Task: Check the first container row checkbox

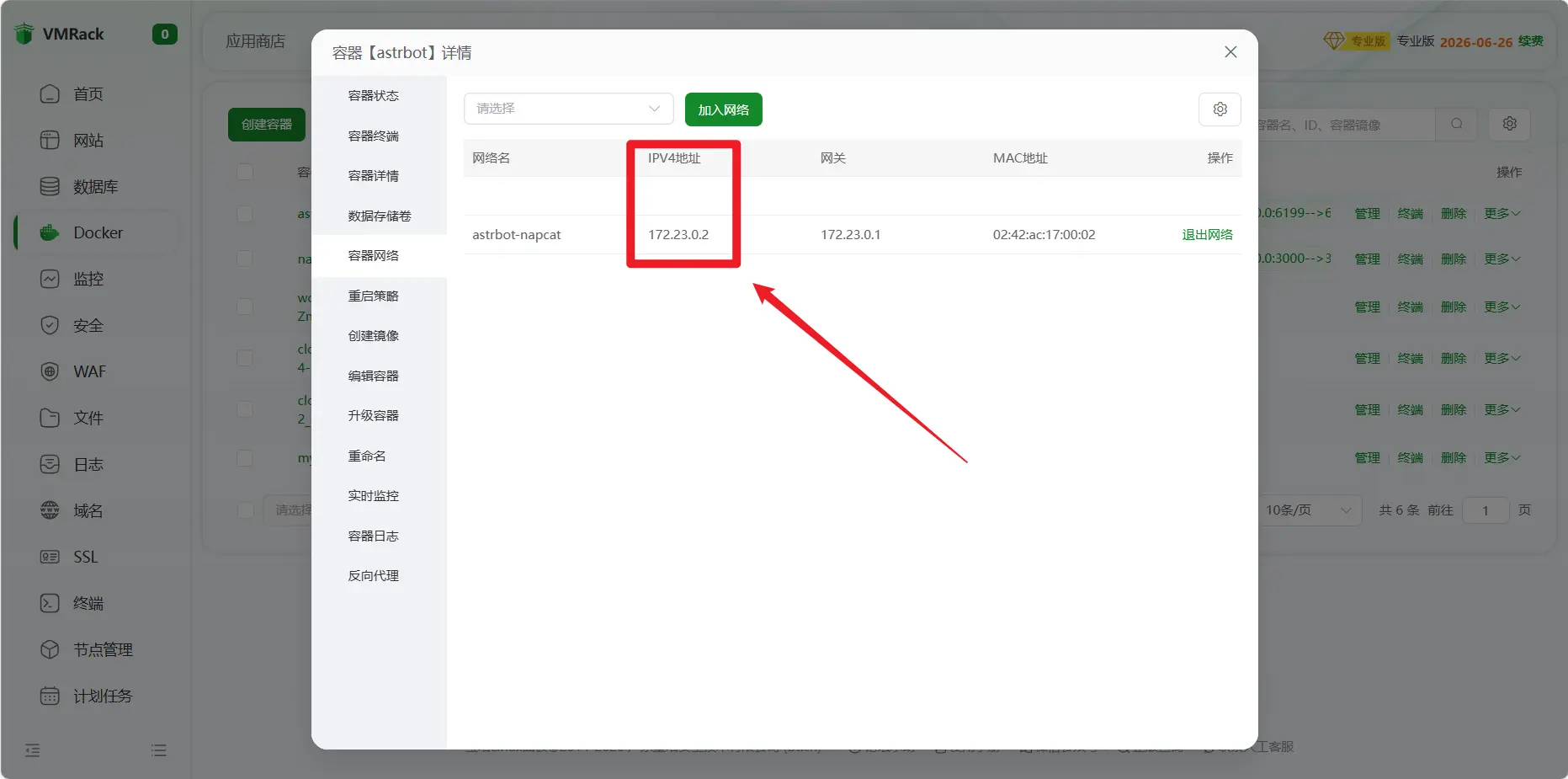Action: point(245,214)
